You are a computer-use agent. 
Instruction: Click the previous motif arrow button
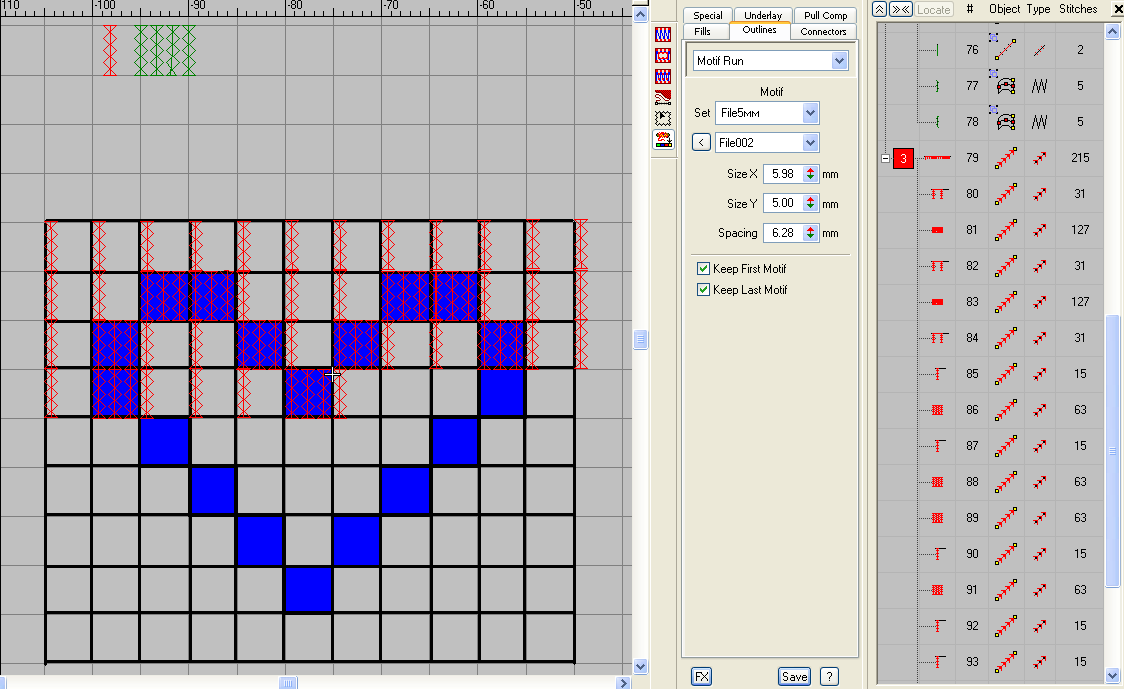(x=702, y=142)
